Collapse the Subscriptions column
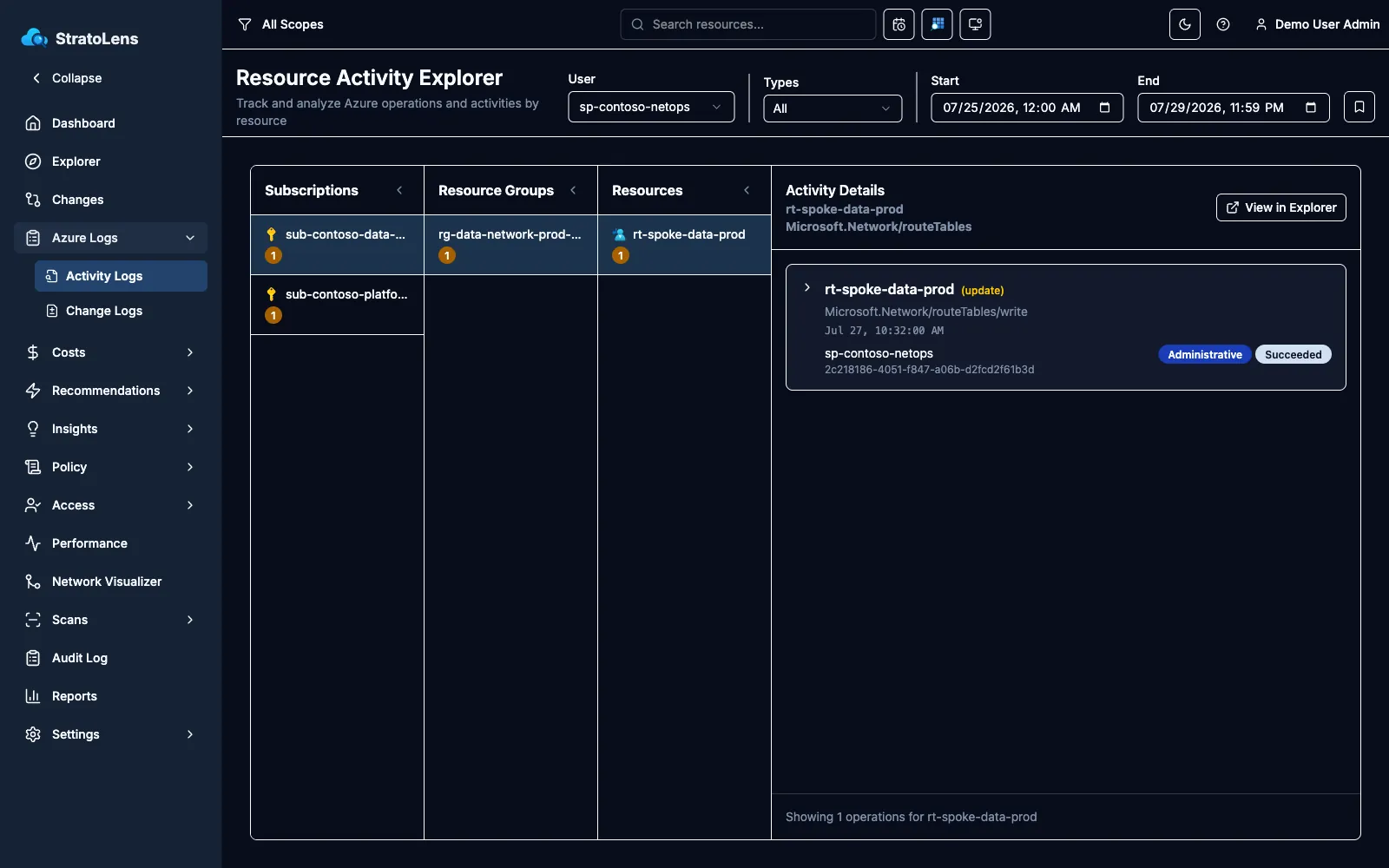Screen dimensions: 1389x868 tap(399, 190)
